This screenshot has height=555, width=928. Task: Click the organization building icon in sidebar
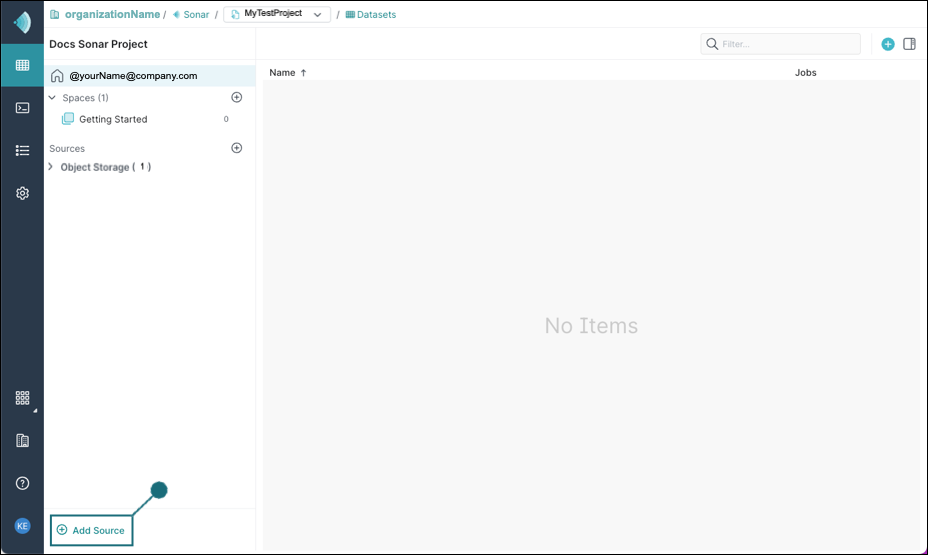click(22, 440)
